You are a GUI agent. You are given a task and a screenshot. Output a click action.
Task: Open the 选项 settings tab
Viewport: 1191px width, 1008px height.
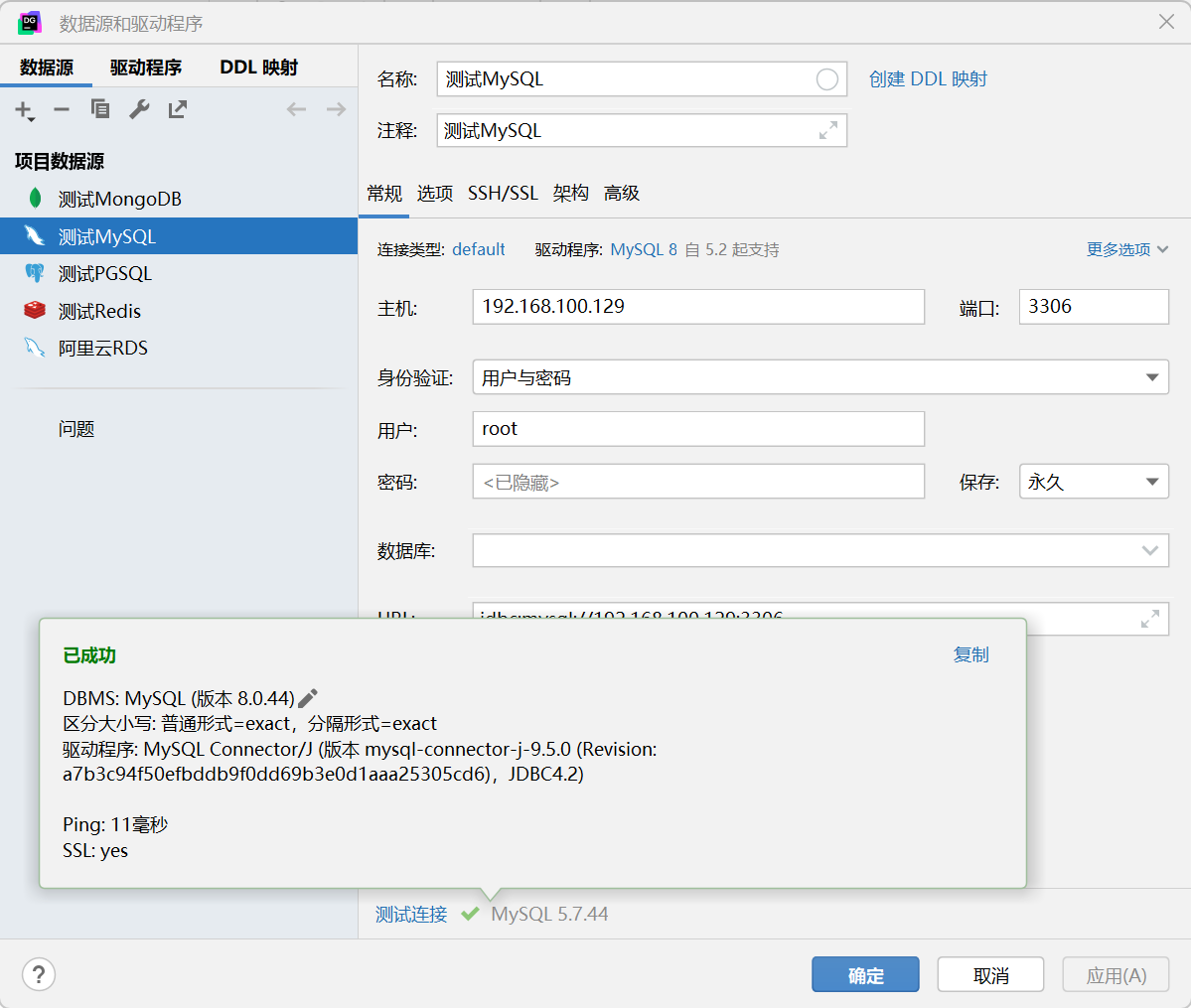coord(434,193)
